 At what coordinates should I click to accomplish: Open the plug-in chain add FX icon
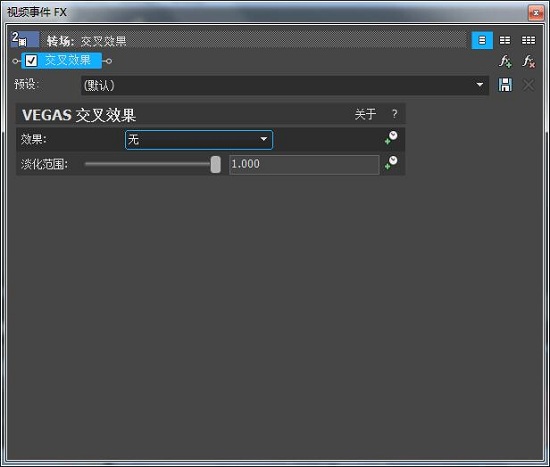click(x=505, y=61)
